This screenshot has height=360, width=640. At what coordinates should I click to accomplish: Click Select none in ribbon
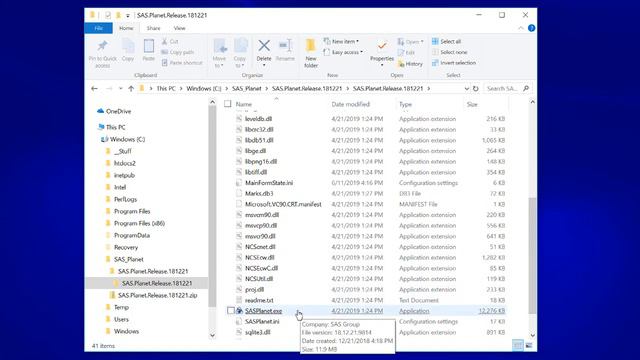pos(449,52)
